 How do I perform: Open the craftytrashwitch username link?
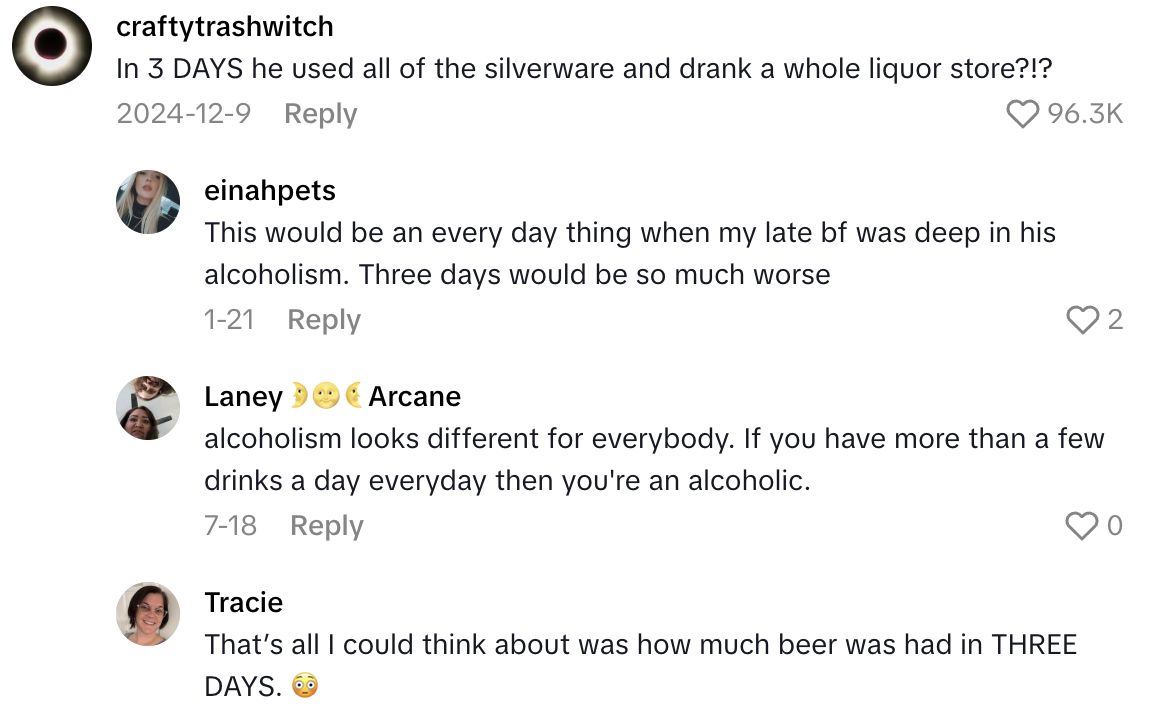click(x=225, y=26)
